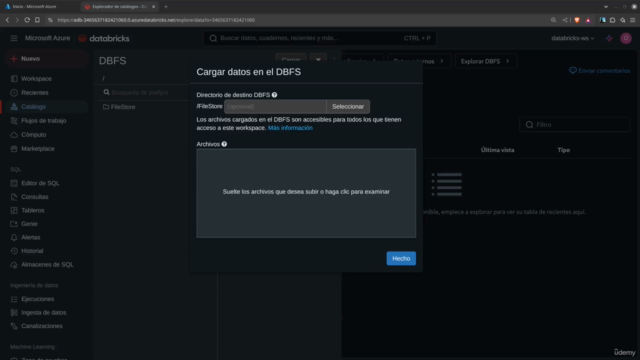Open a new browser tab
This screenshot has width=640, height=360.
pyautogui.click(x=166, y=7)
